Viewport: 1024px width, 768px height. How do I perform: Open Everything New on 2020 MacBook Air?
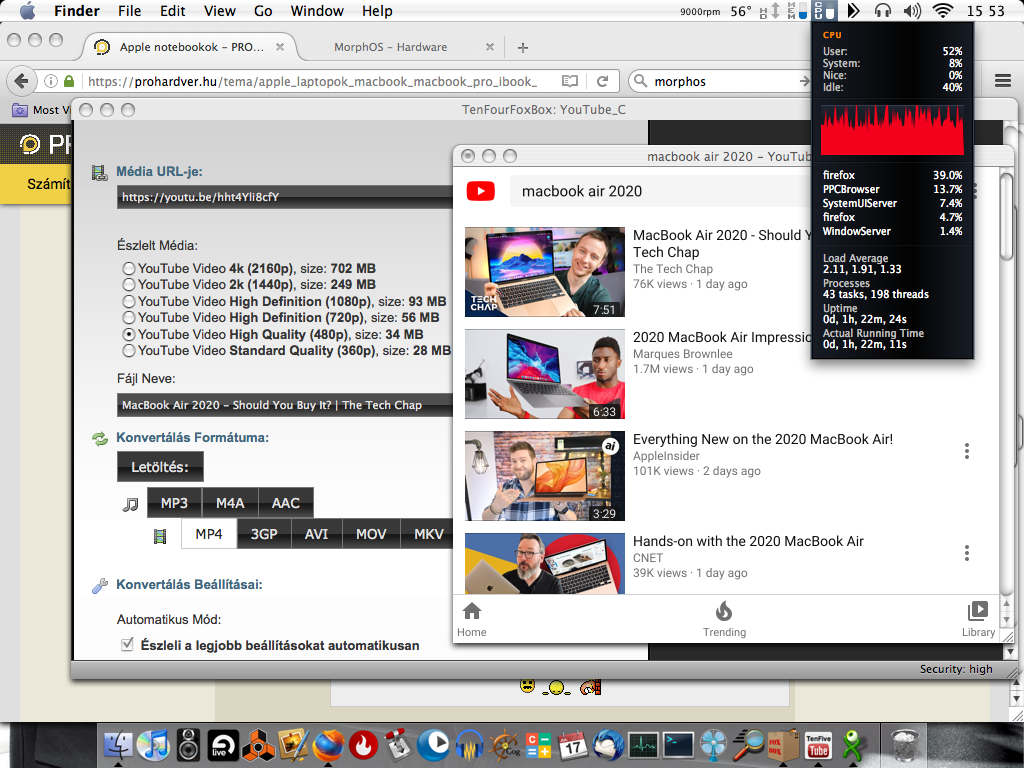[763, 439]
